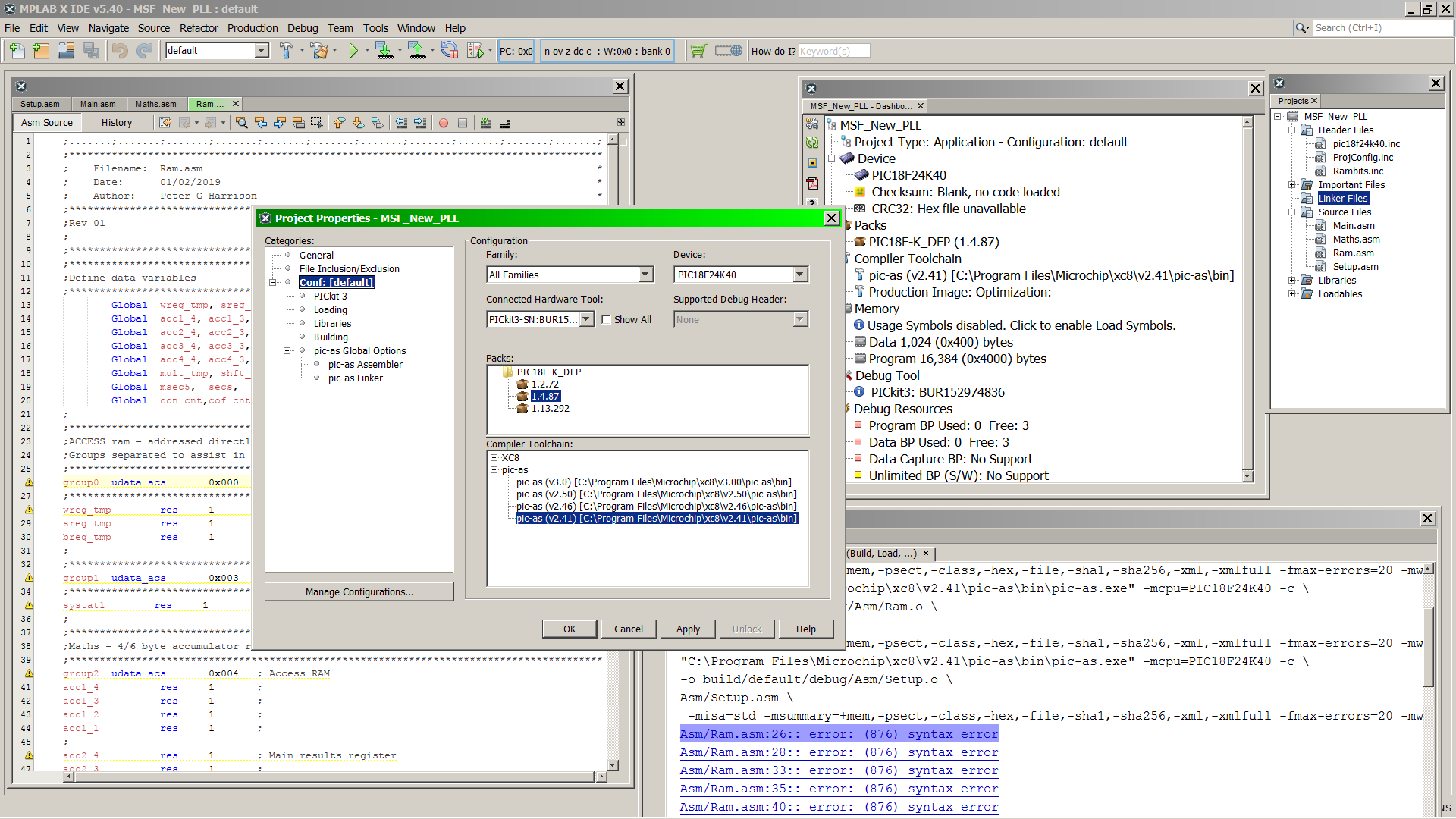Open the Microchip store cart icon
Viewport: 1456px width, 819px height.
[x=698, y=51]
